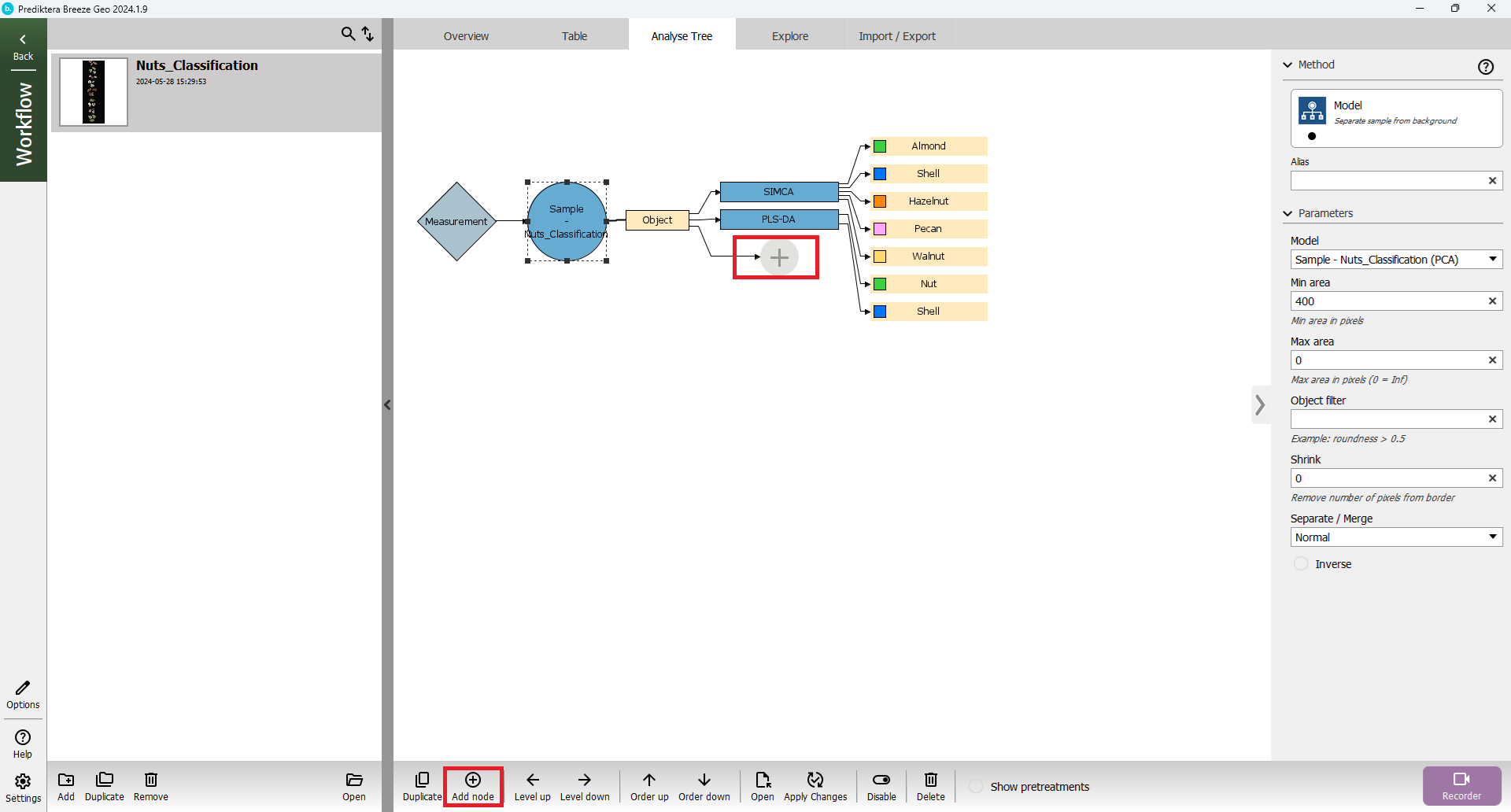Click the Level up arrow icon
Viewport: 1511px width, 812px height.
(x=533, y=780)
